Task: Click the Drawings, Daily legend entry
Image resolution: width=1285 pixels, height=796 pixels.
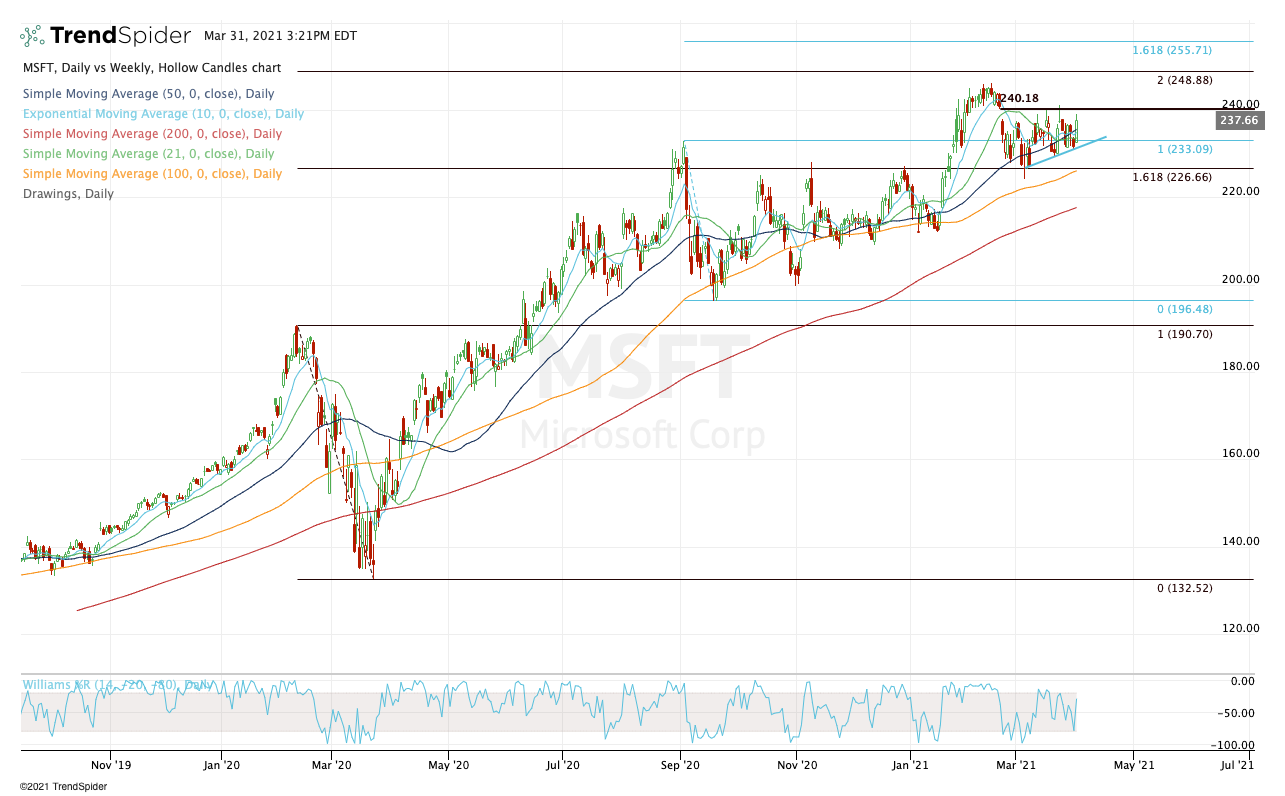Action: pyautogui.click(x=68, y=194)
